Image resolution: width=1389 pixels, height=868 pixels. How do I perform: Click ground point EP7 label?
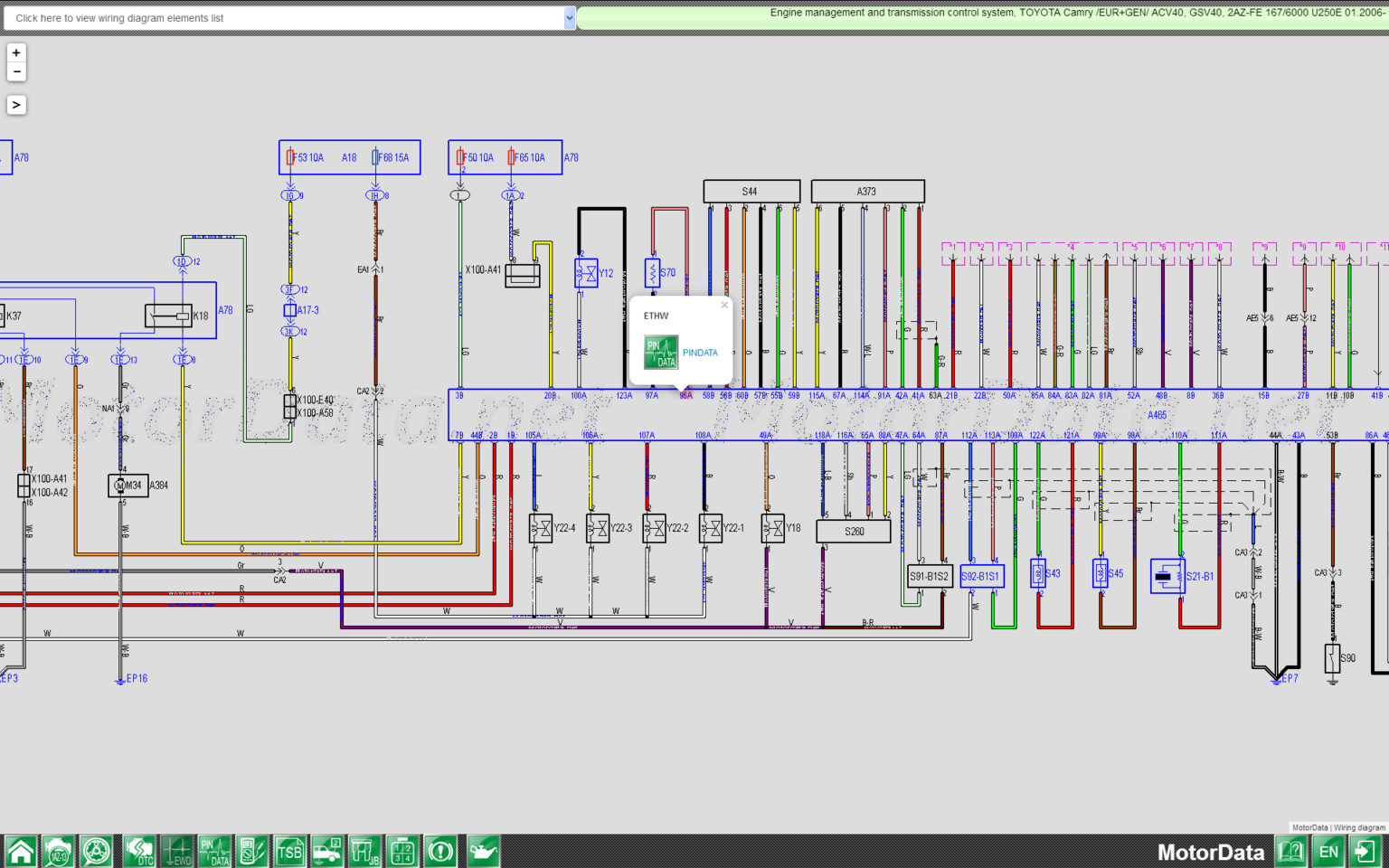(x=1289, y=678)
